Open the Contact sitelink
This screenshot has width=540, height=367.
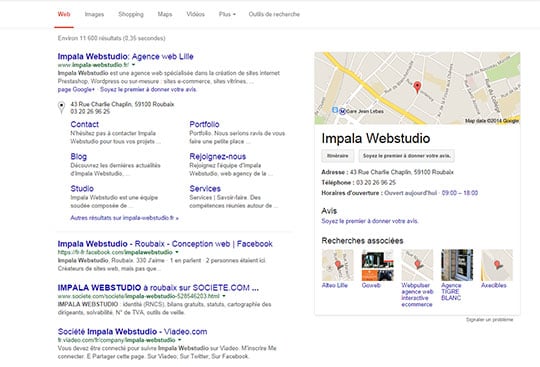(84, 124)
